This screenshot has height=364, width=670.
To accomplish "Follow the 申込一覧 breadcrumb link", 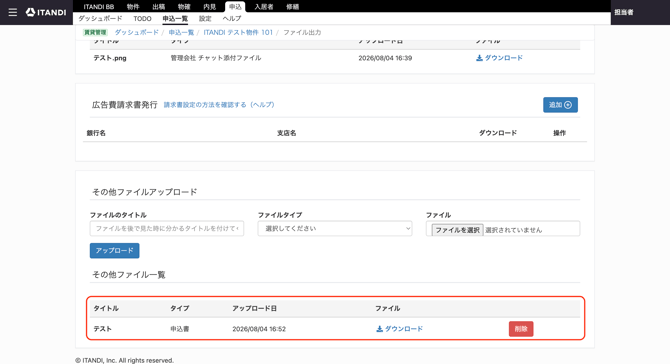I will pyautogui.click(x=181, y=32).
